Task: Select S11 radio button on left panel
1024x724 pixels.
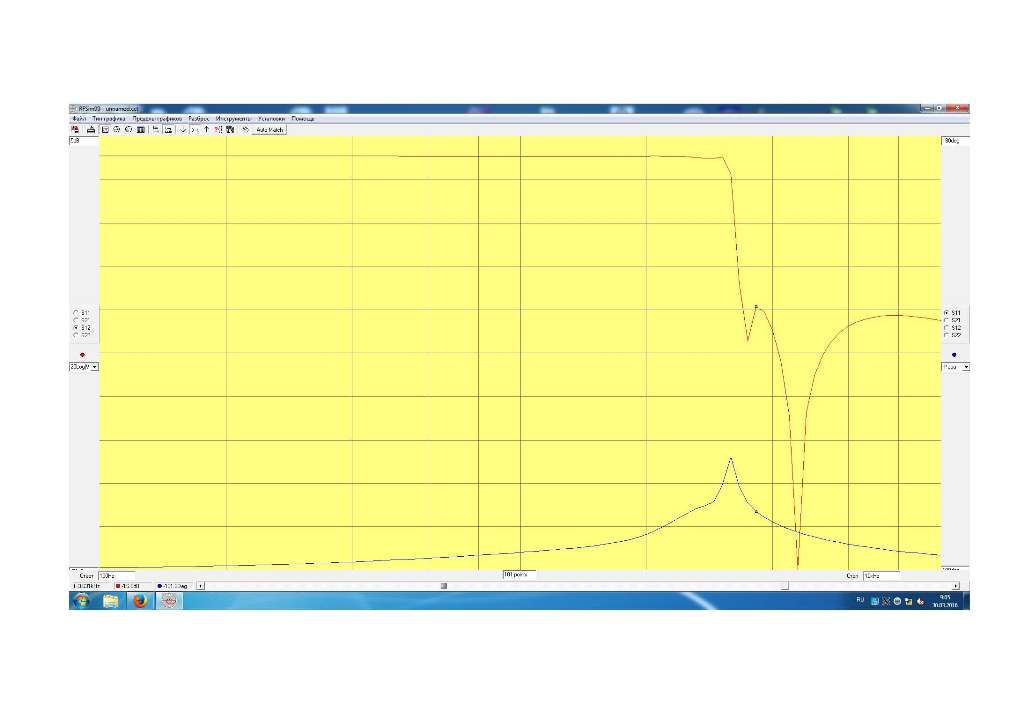Action: [x=76, y=312]
